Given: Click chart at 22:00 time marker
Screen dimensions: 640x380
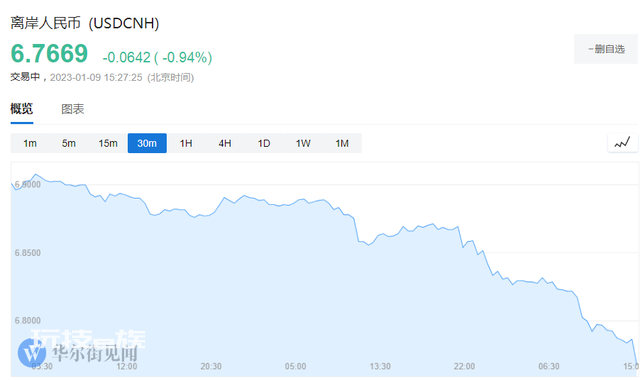Looking at the screenshot, I should pyautogui.click(x=464, y=367).
